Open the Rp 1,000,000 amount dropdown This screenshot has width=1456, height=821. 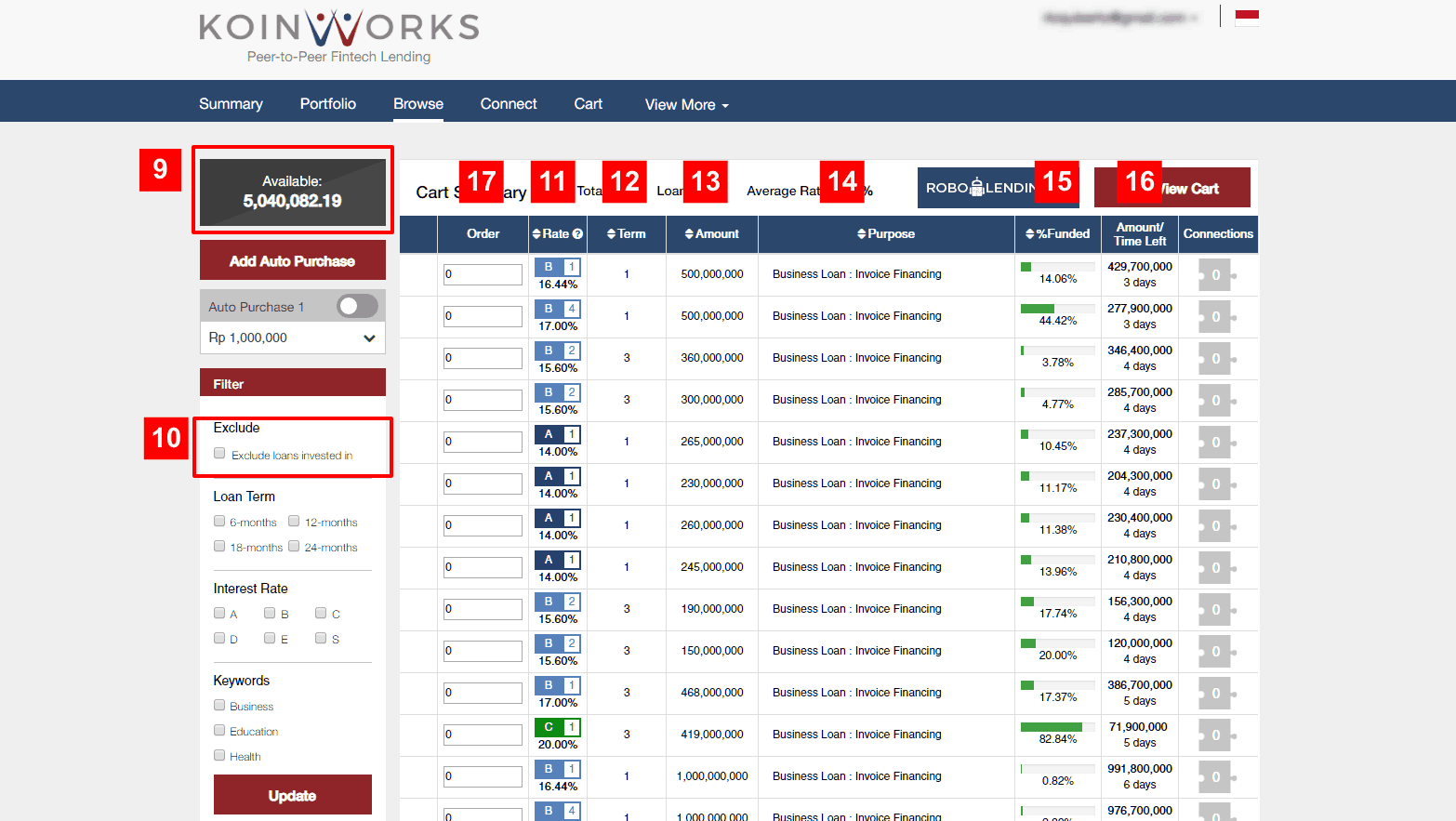click(292, 338)
